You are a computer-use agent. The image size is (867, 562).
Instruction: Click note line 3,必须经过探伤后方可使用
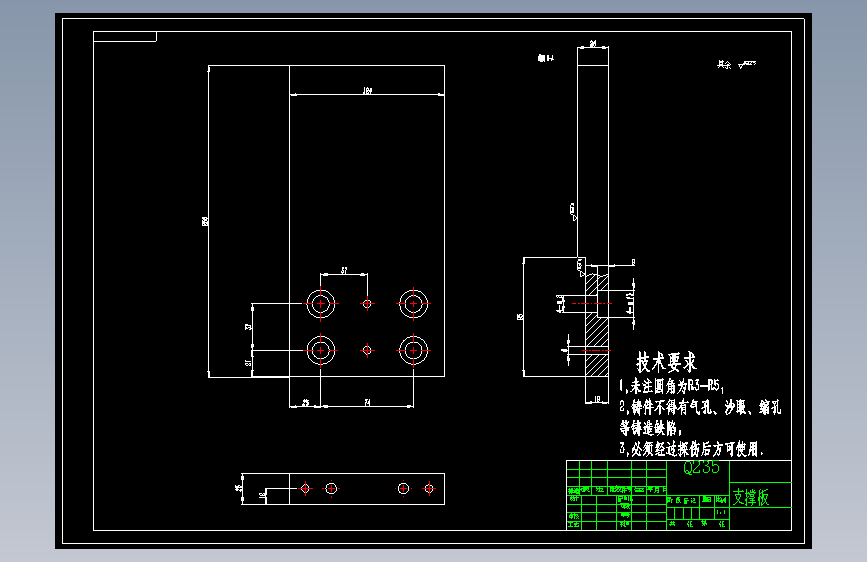pyautogui.click(x=691, y=449)
